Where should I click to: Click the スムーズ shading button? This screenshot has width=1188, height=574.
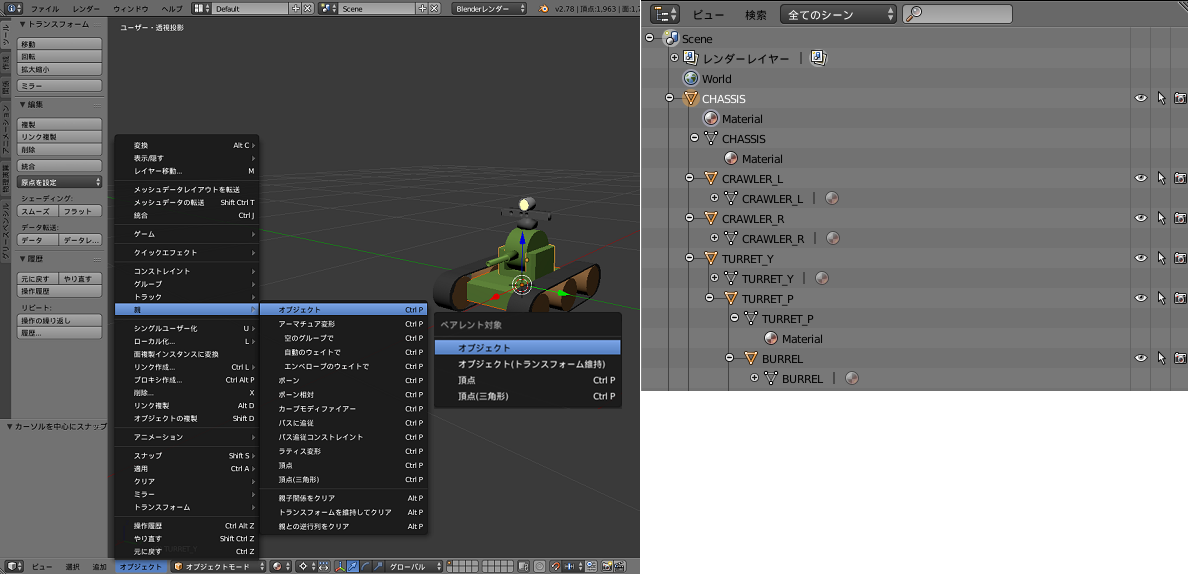pos(36,211)
